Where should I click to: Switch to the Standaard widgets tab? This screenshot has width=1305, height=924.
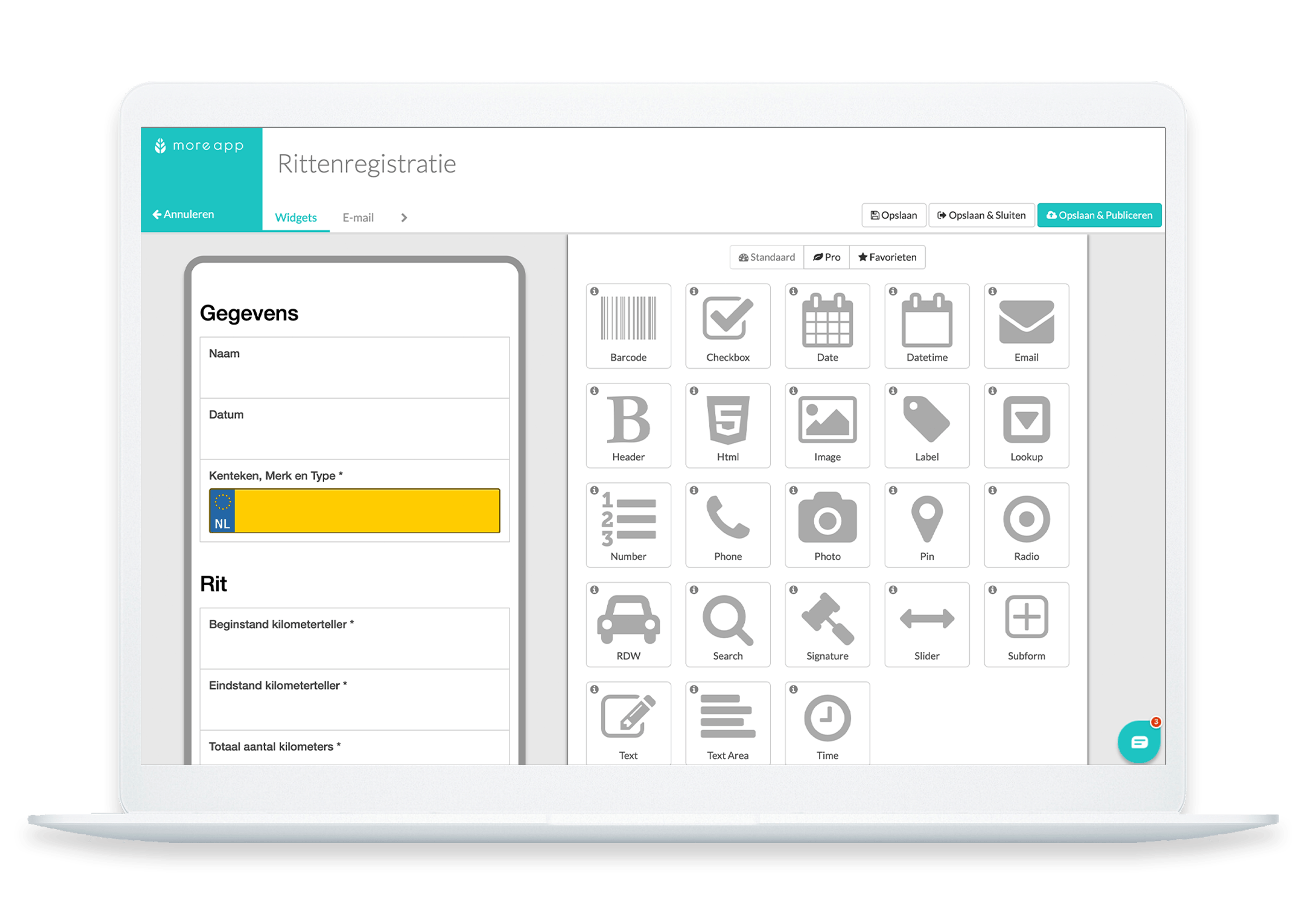[x=762, y=258]
